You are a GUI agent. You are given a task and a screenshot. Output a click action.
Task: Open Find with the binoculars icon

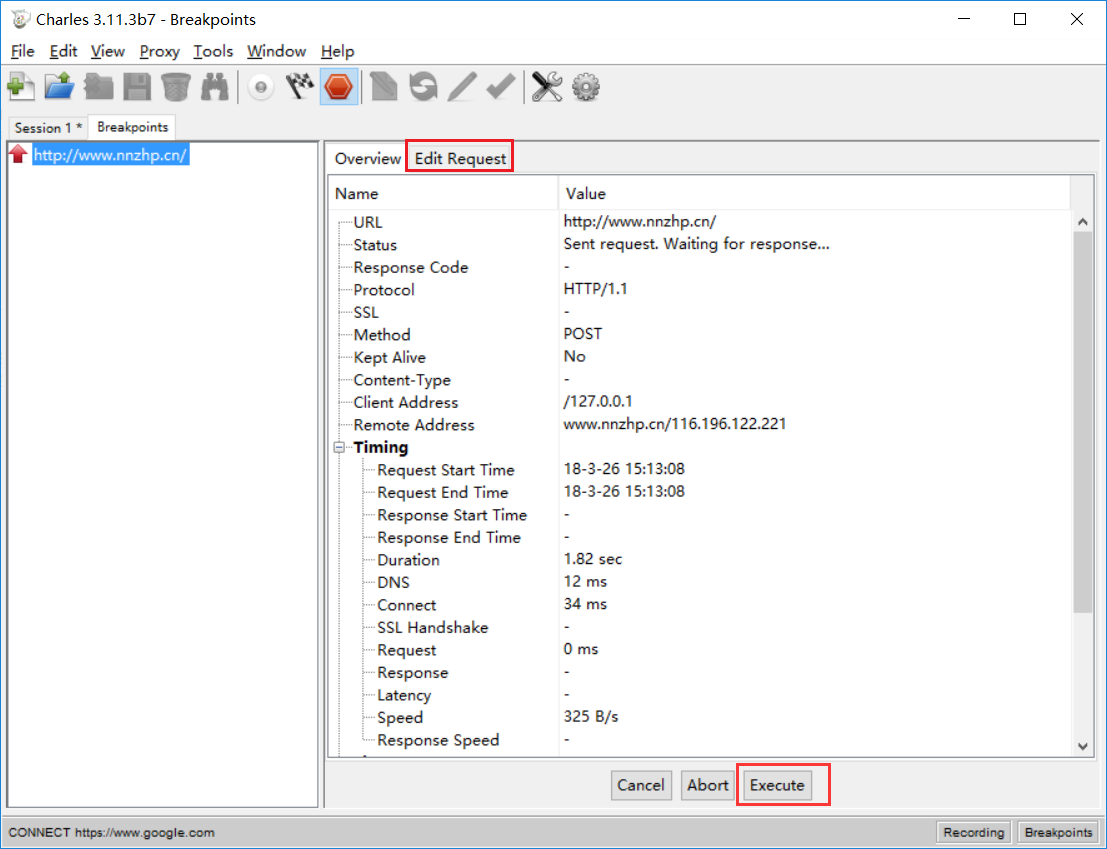(215, 87)
